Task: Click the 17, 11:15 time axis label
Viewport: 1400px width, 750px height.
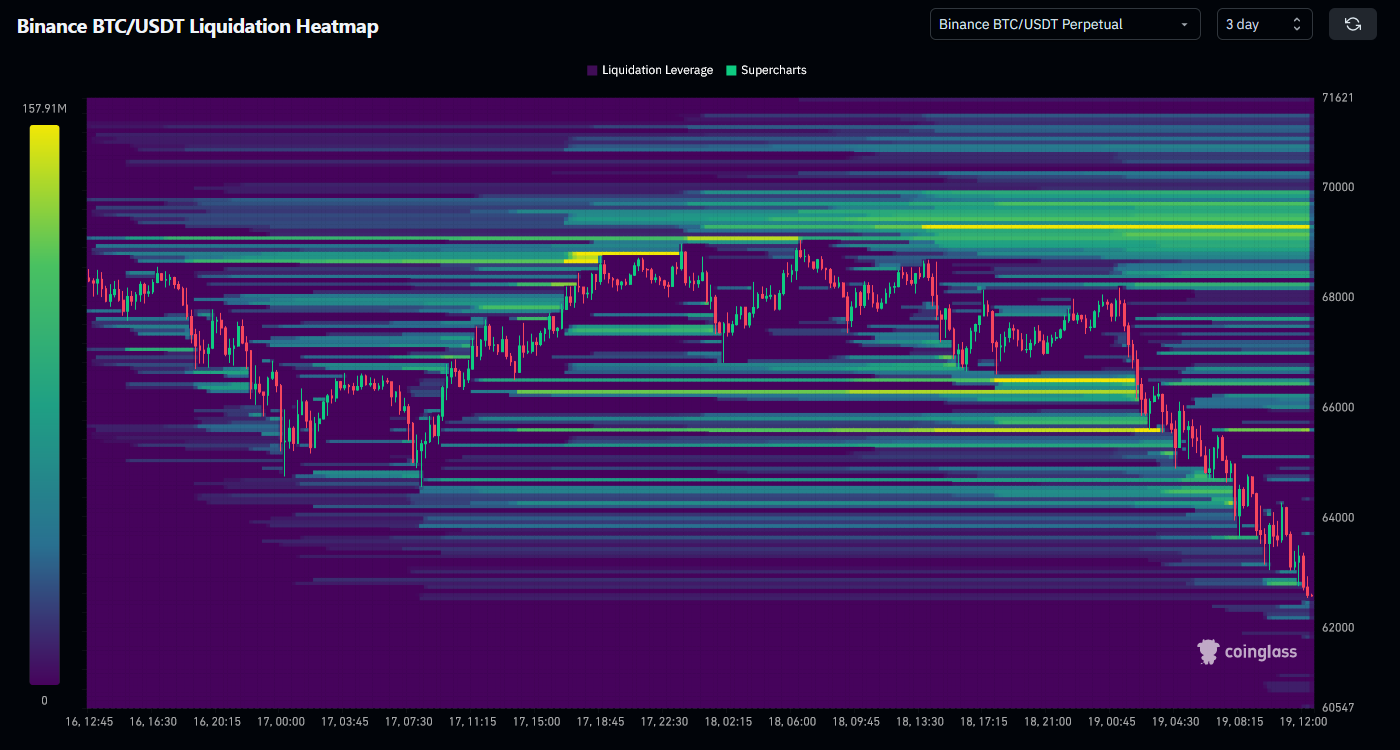Action: (x=473, y=721)
